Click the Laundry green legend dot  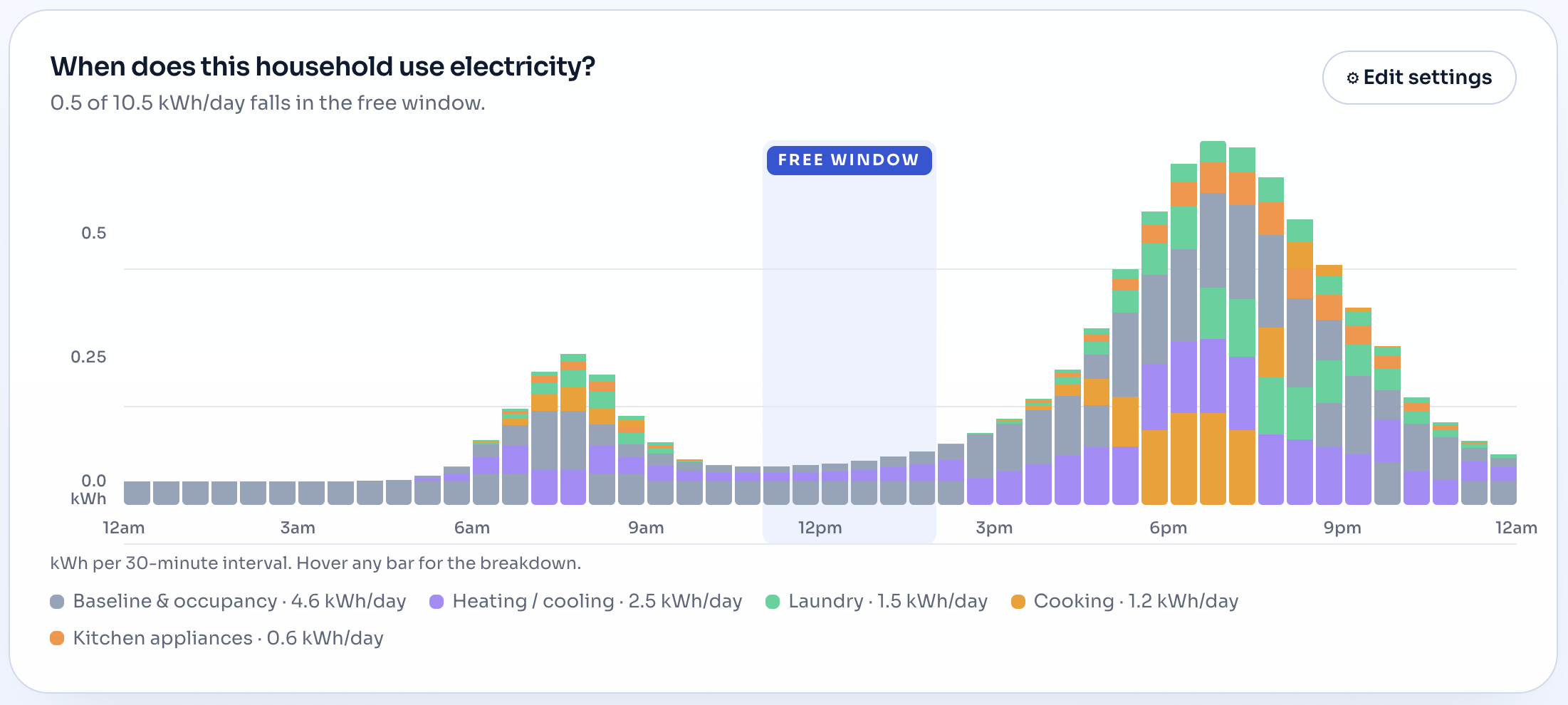pyautogui.click(x=773, y=602)
